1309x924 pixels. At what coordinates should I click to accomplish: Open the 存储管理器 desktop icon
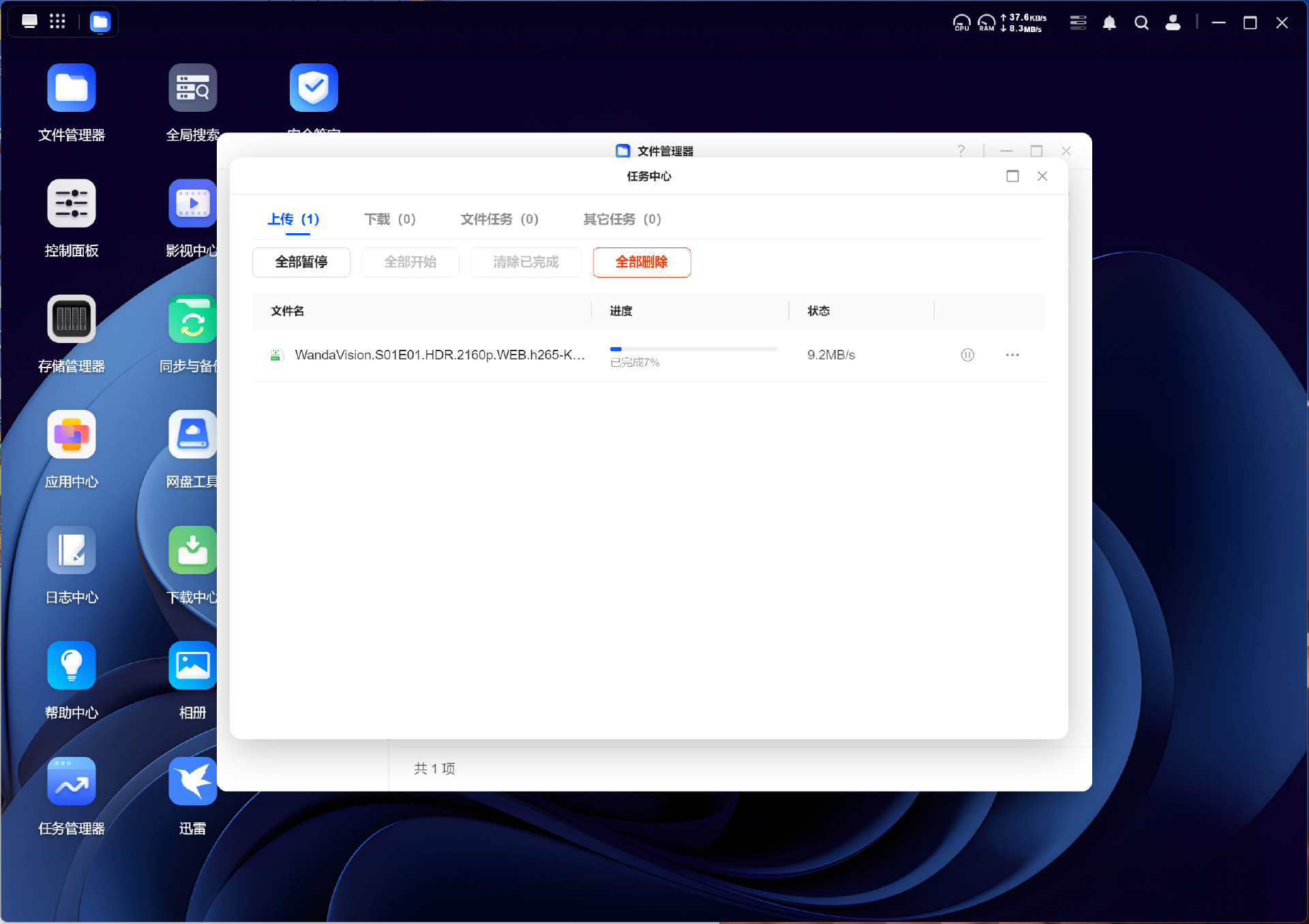pos(72,319)
